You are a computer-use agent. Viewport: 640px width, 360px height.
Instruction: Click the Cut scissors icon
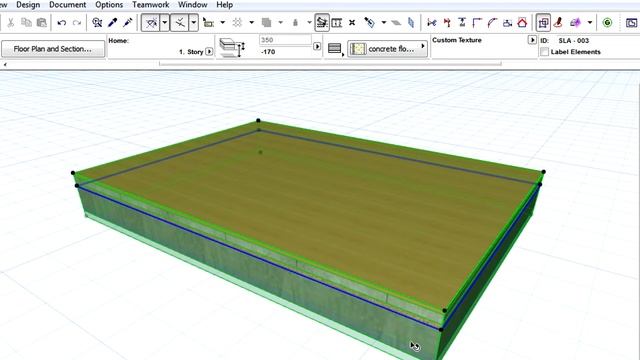[11, 23]
